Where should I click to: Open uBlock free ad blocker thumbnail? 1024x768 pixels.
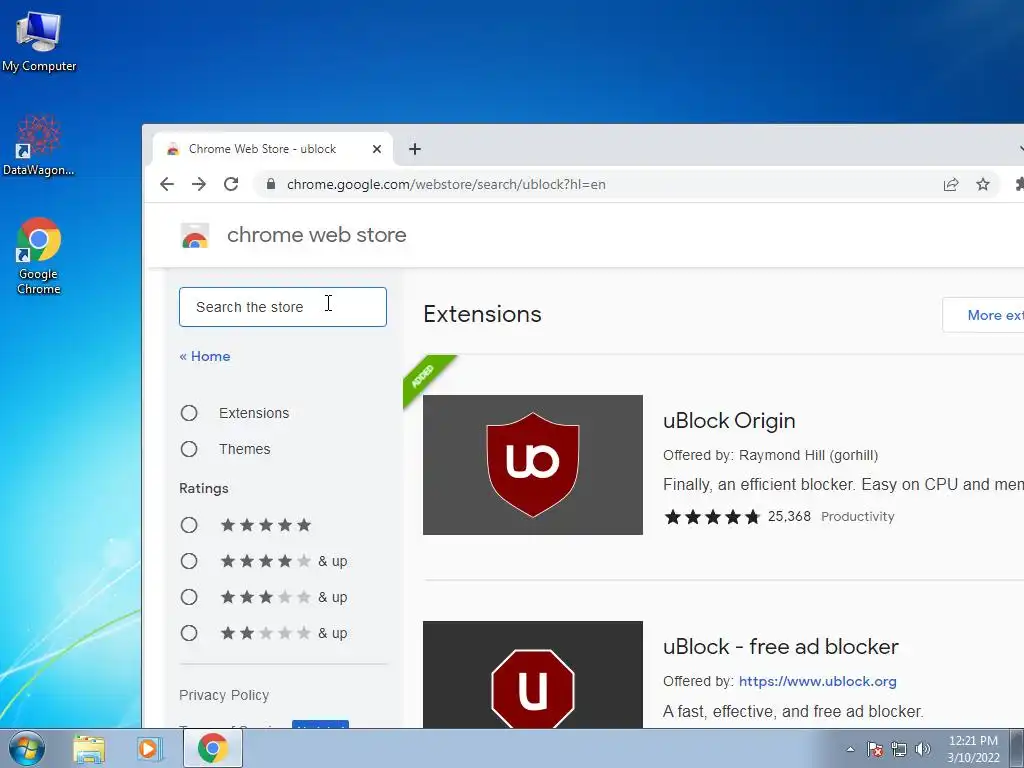click(x=533, y=675)
